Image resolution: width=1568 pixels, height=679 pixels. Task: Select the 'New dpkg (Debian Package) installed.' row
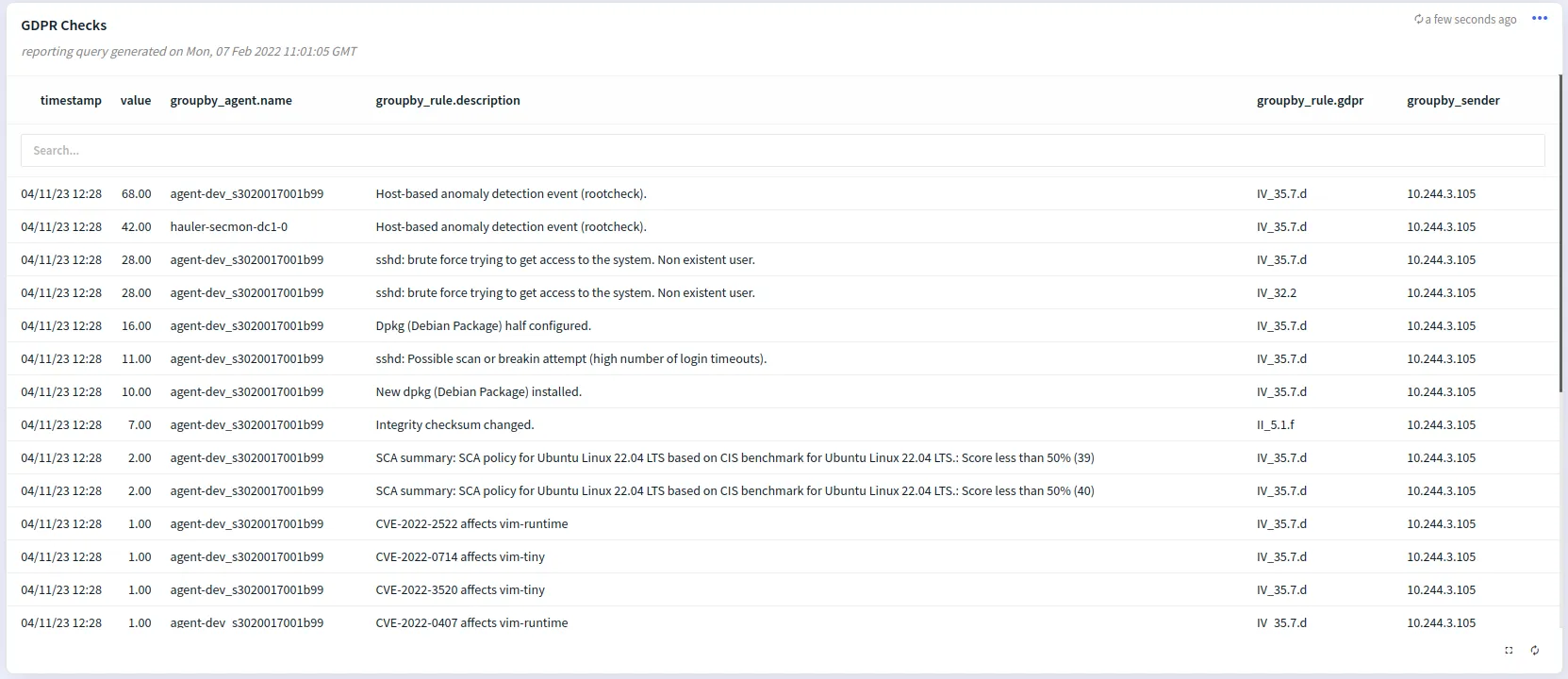pyautogui.click(x=478, y=392)
